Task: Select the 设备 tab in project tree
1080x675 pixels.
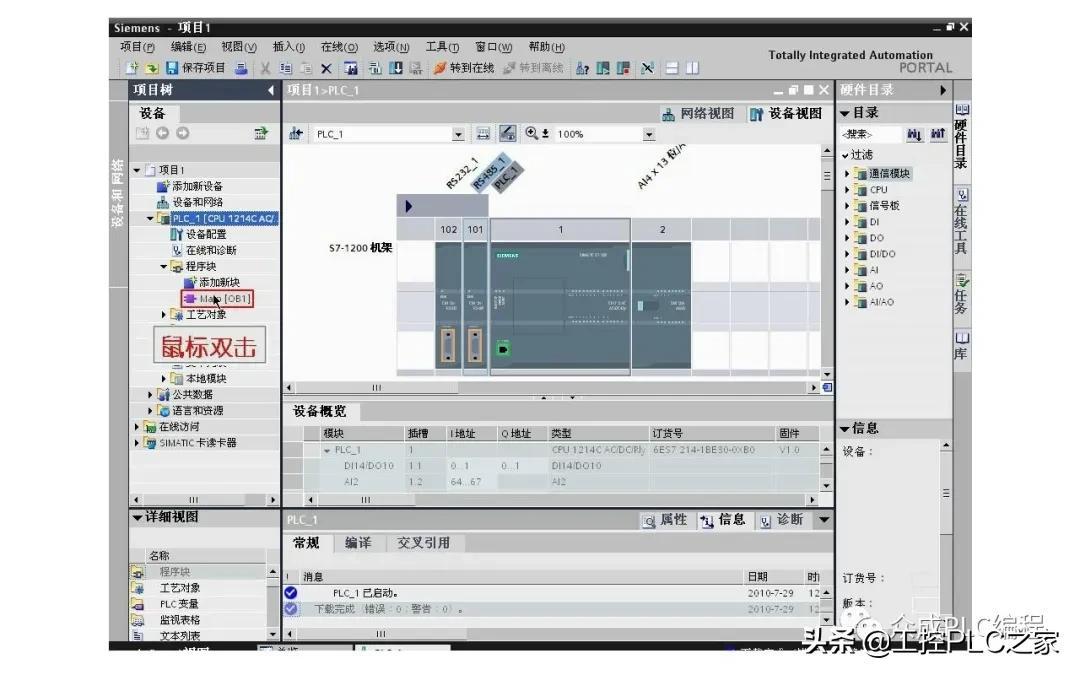Action: 152,113
